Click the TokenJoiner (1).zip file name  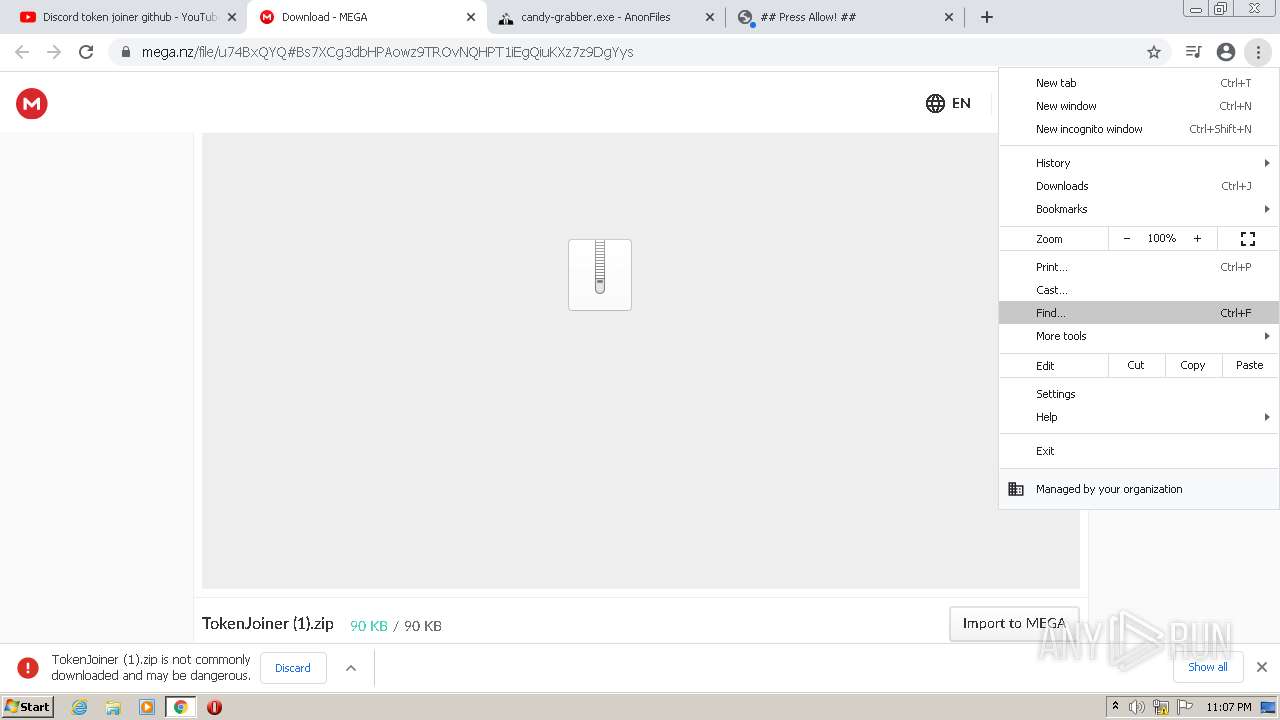click(268, 623)
